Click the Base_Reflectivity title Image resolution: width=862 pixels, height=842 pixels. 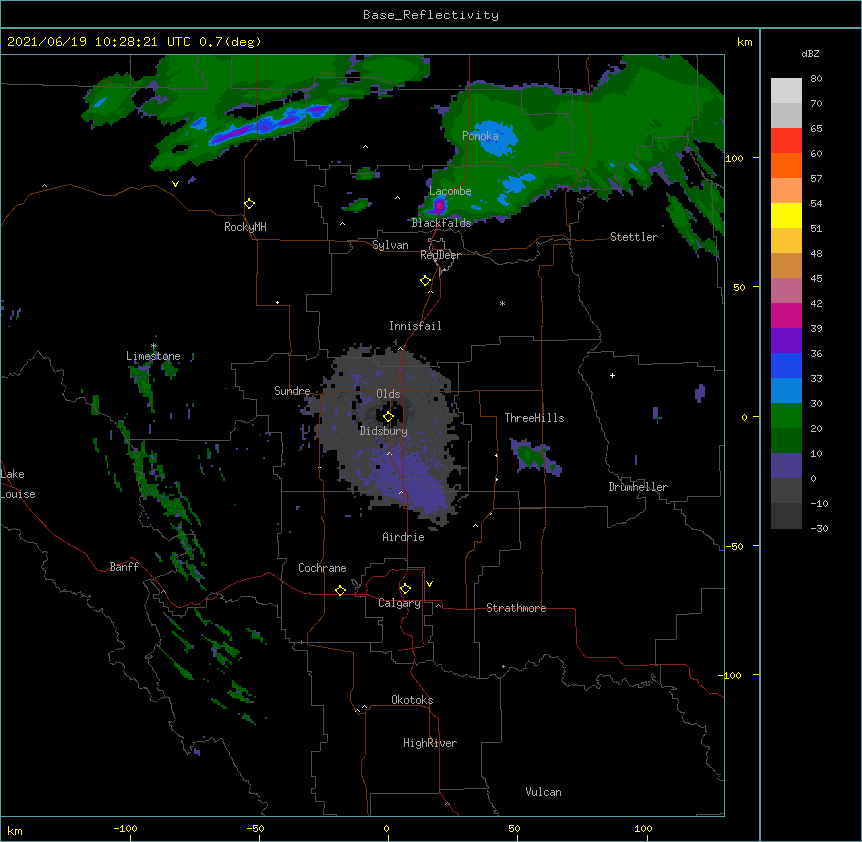click(x=431, y=15)
